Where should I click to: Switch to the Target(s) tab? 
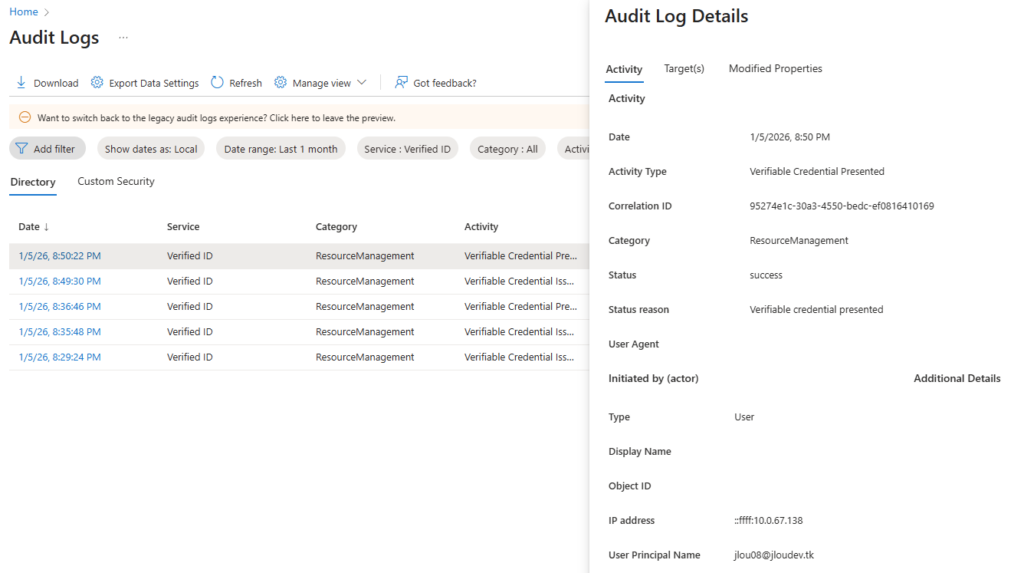coord(684,69)
